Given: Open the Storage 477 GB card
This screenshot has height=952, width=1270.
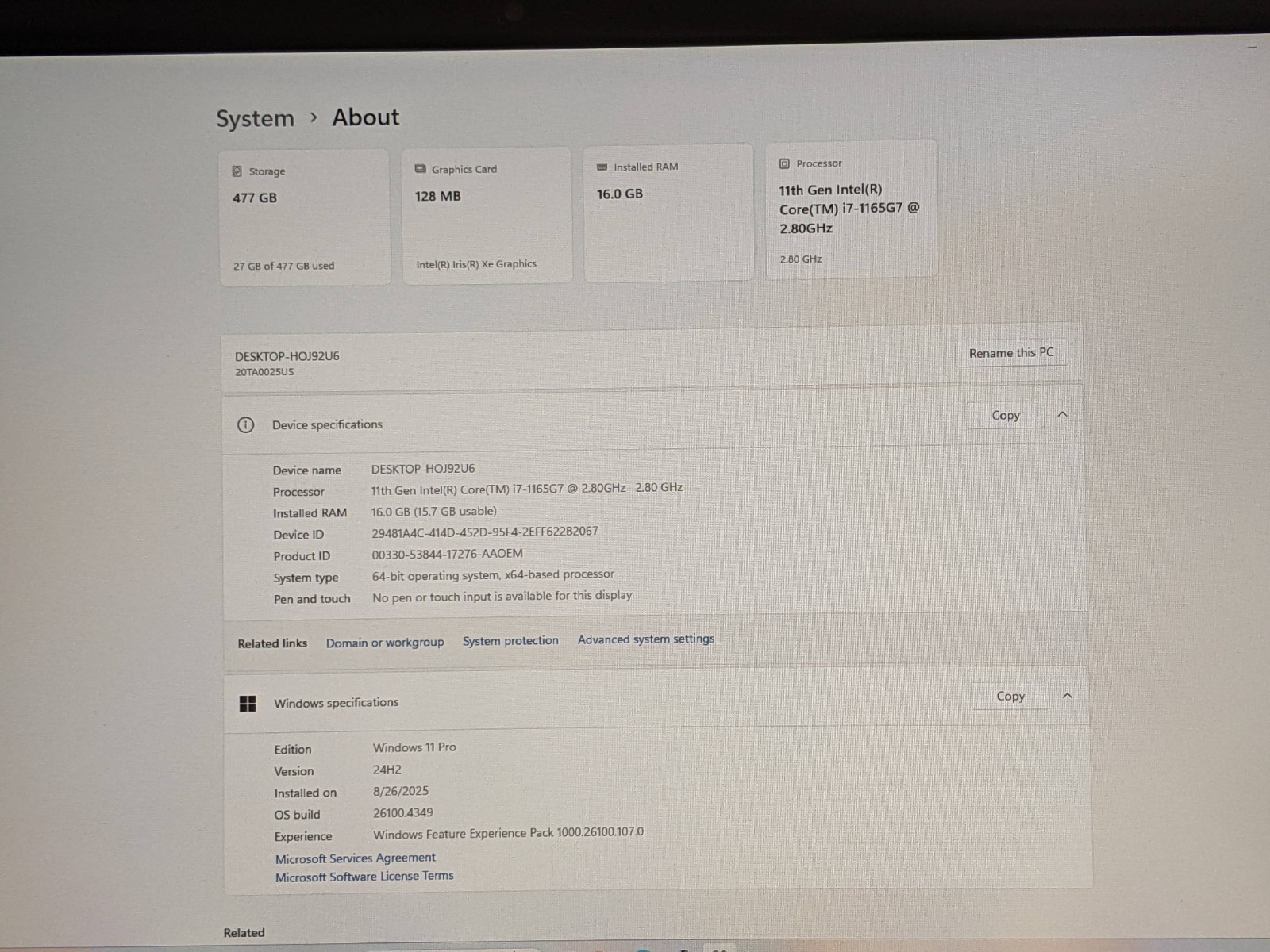Looking at the screenshot, I should 305,217.
